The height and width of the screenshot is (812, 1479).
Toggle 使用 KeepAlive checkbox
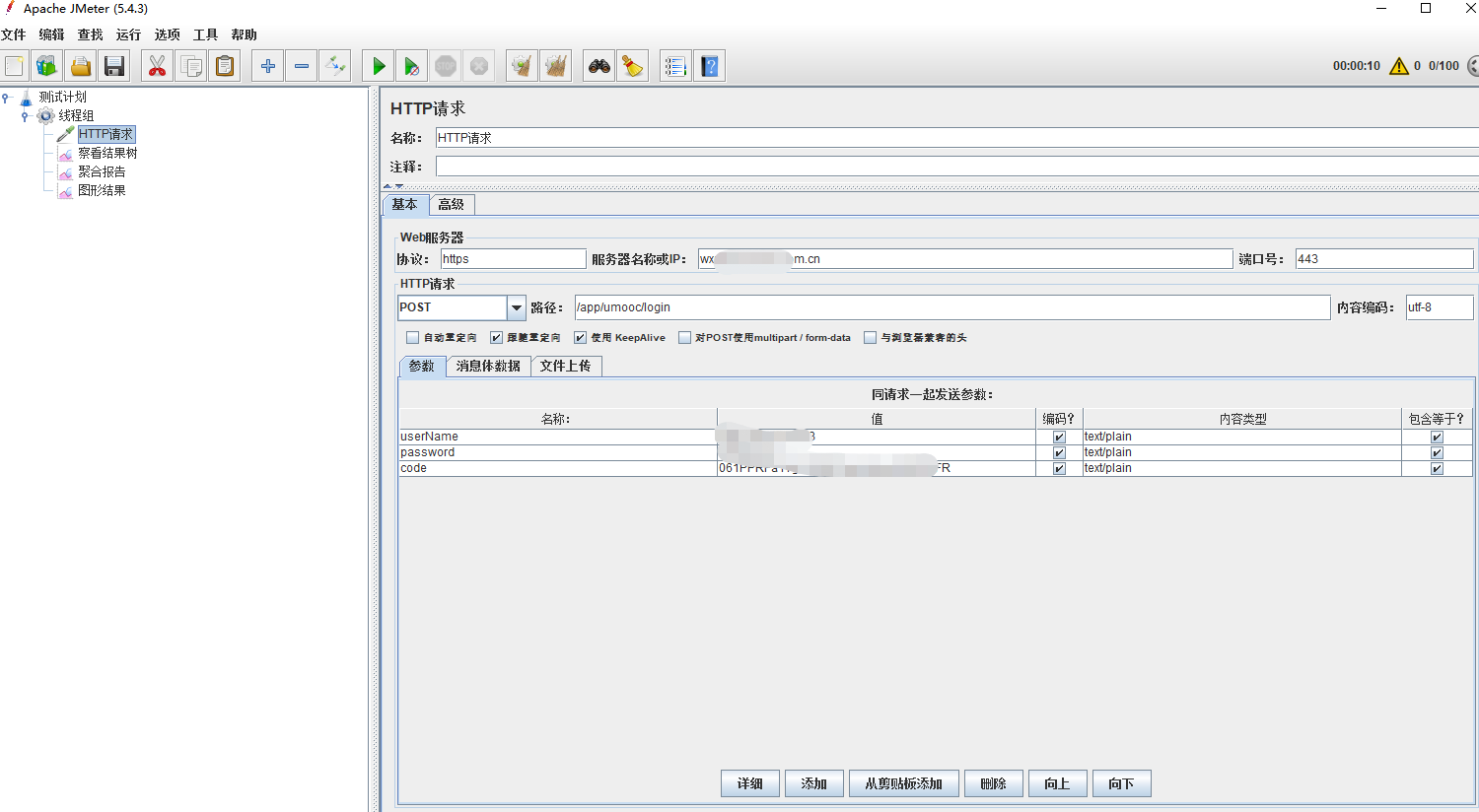click(x=581, y=337)
